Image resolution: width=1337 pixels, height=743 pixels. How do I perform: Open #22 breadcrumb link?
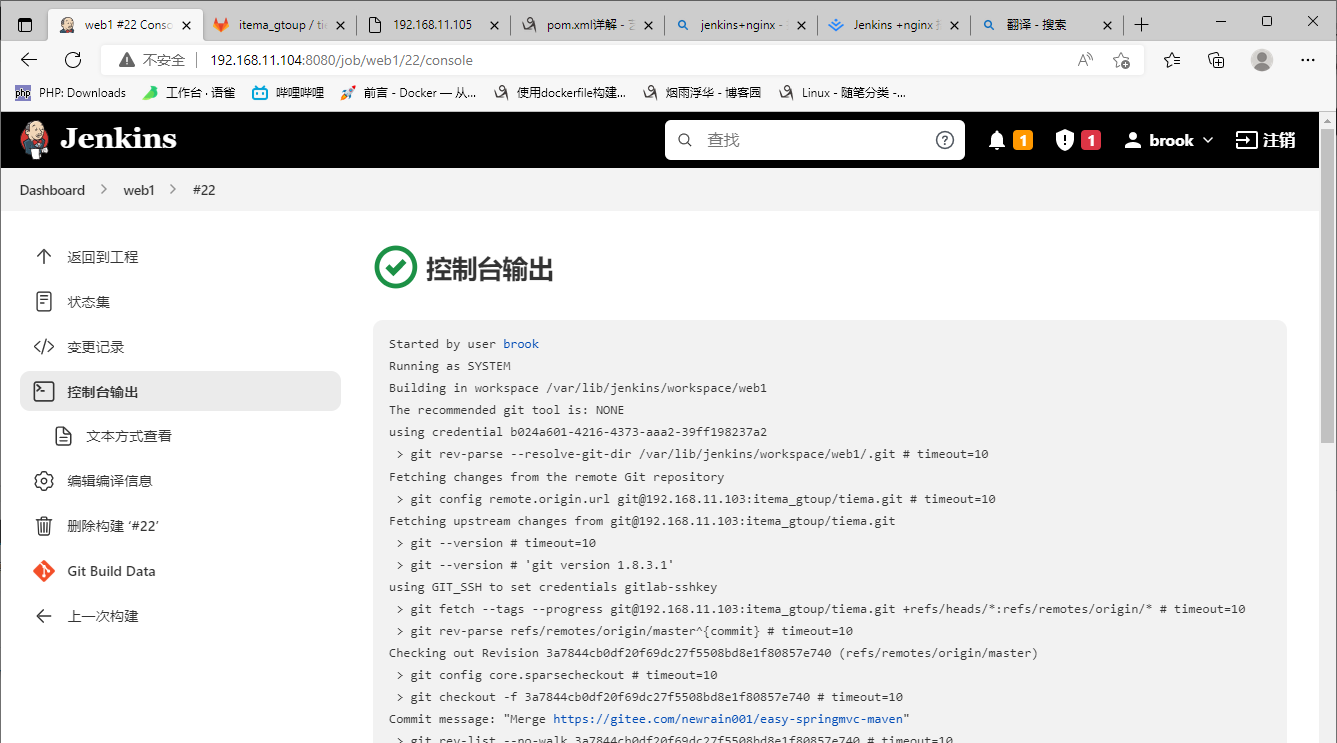[204, 190]
